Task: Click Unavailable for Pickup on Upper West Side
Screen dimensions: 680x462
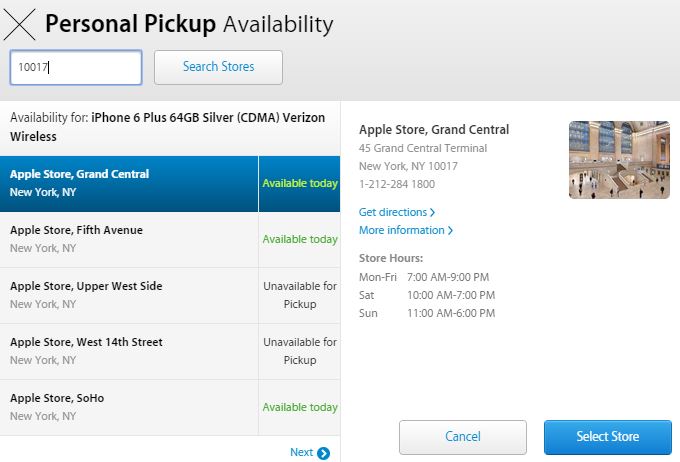Action: [x=300, y=295]
